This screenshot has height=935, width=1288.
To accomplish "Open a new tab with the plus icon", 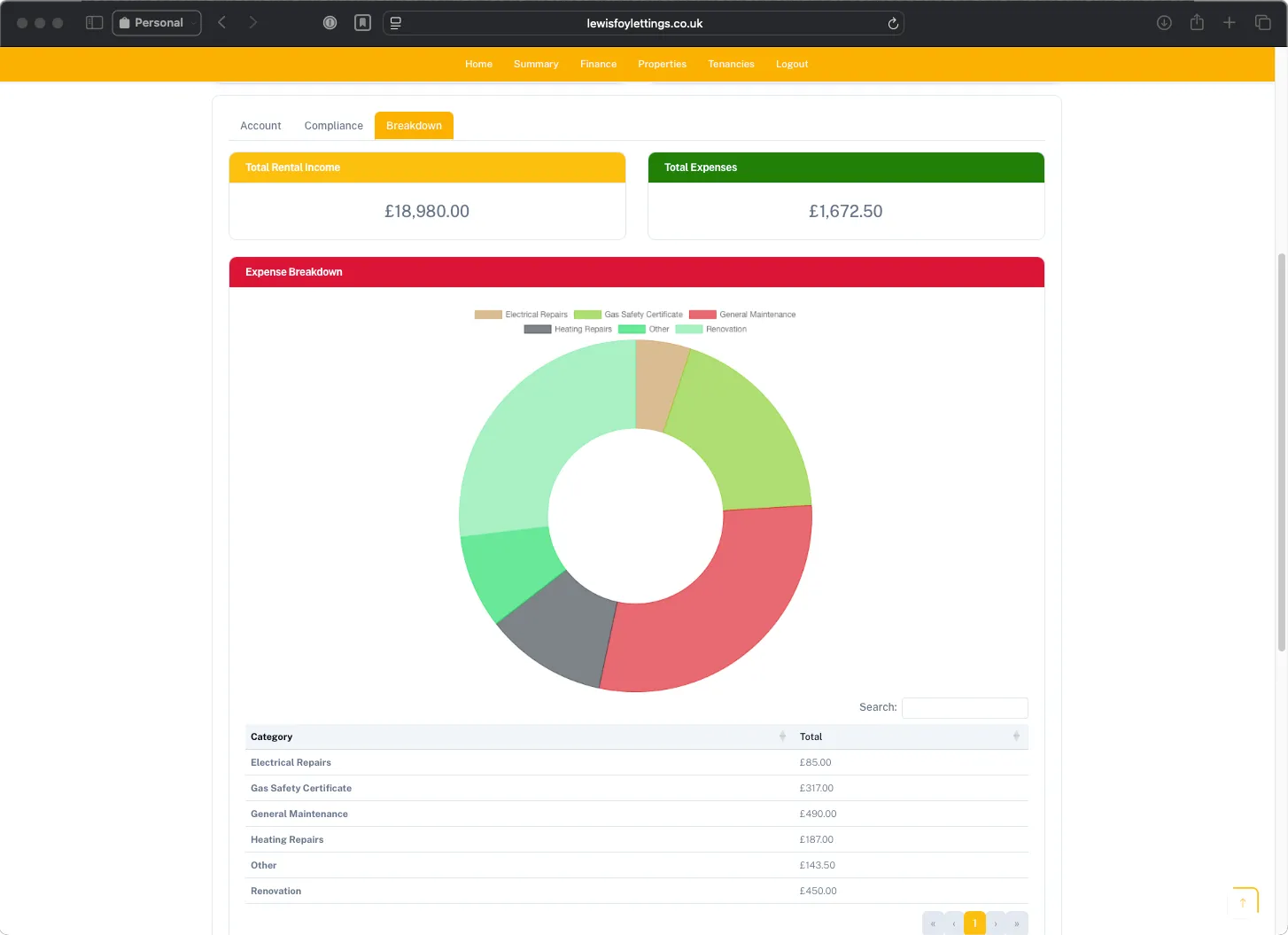I will pyautogui.click(x=1229, y=22).
